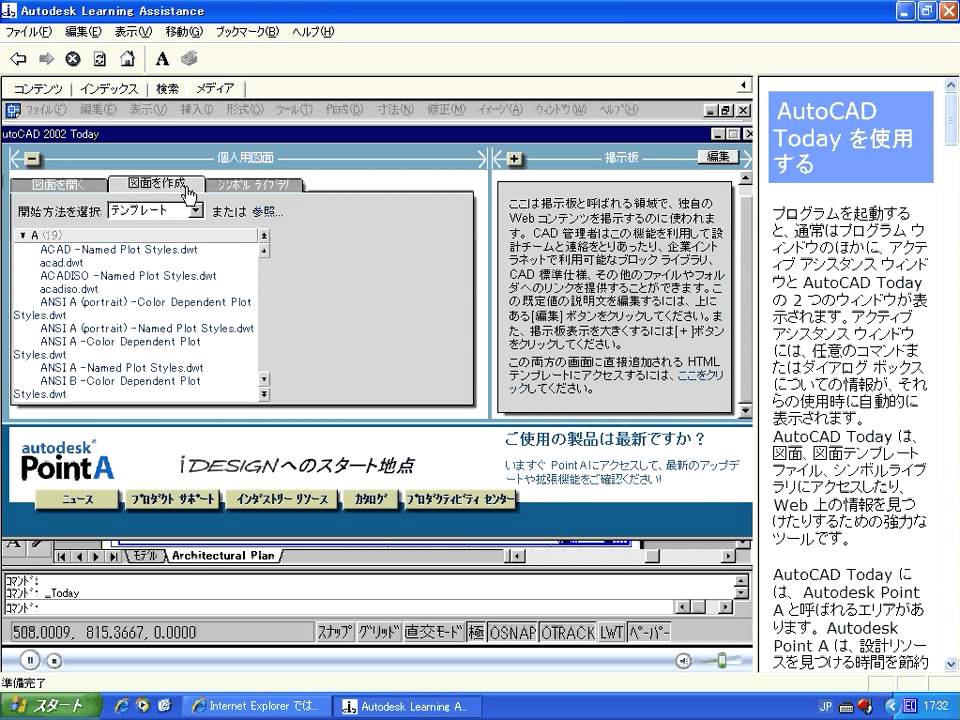Image resolution: width=960 pixels, height=720 pixels.
Task: Pause the media playback
Action: click(x=29, y=661)
